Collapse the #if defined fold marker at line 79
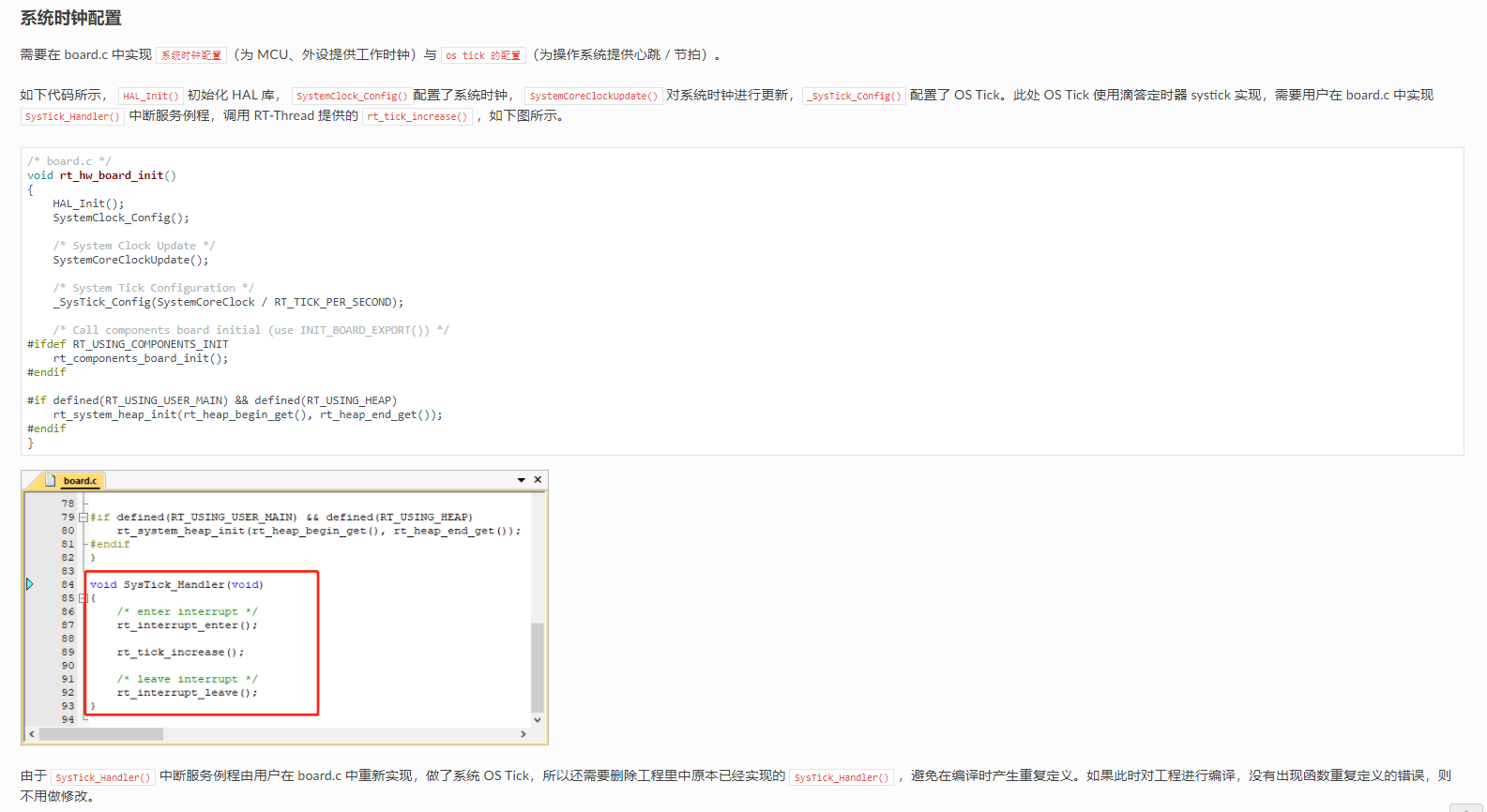 click(83, 517)
